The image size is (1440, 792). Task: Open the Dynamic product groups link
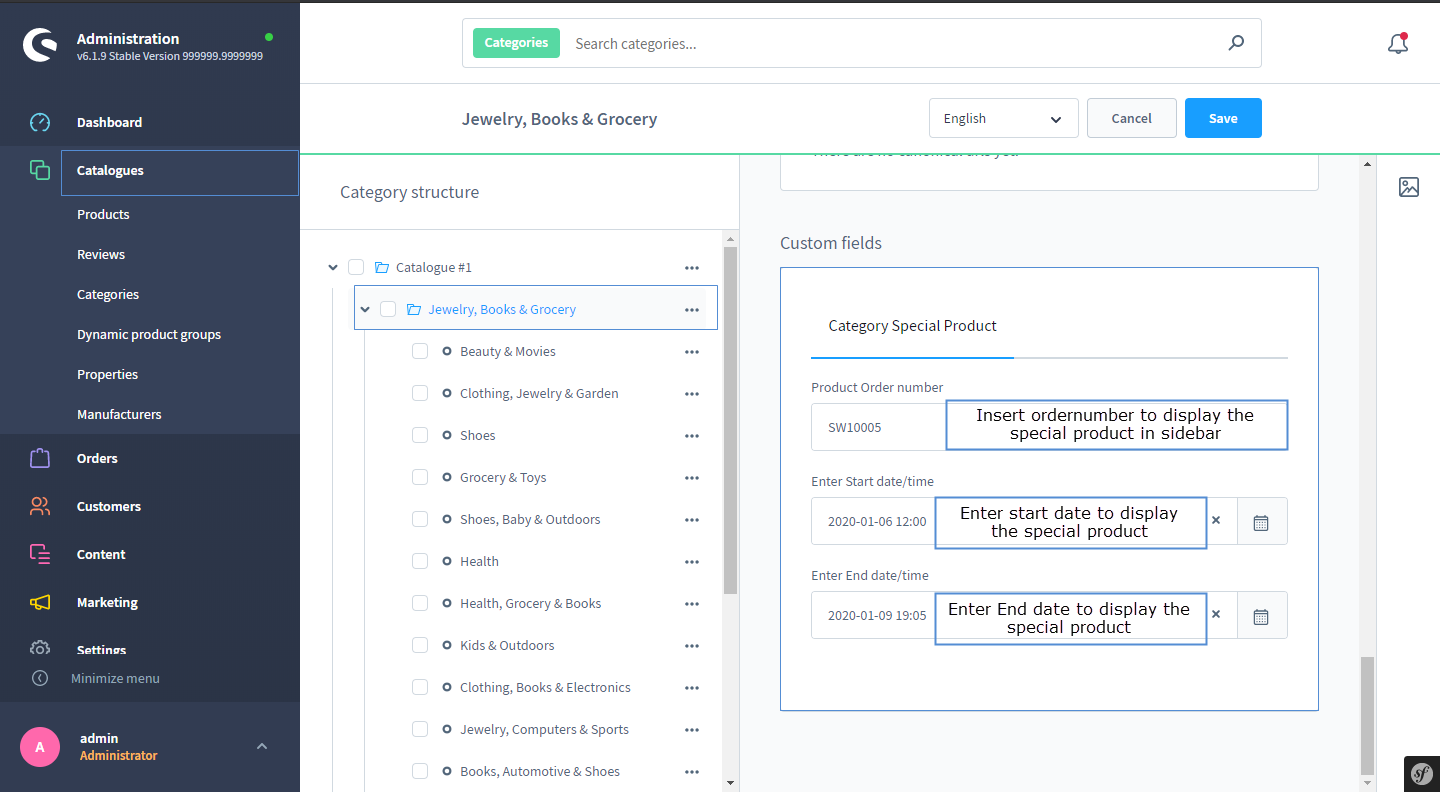click(149, 334)
